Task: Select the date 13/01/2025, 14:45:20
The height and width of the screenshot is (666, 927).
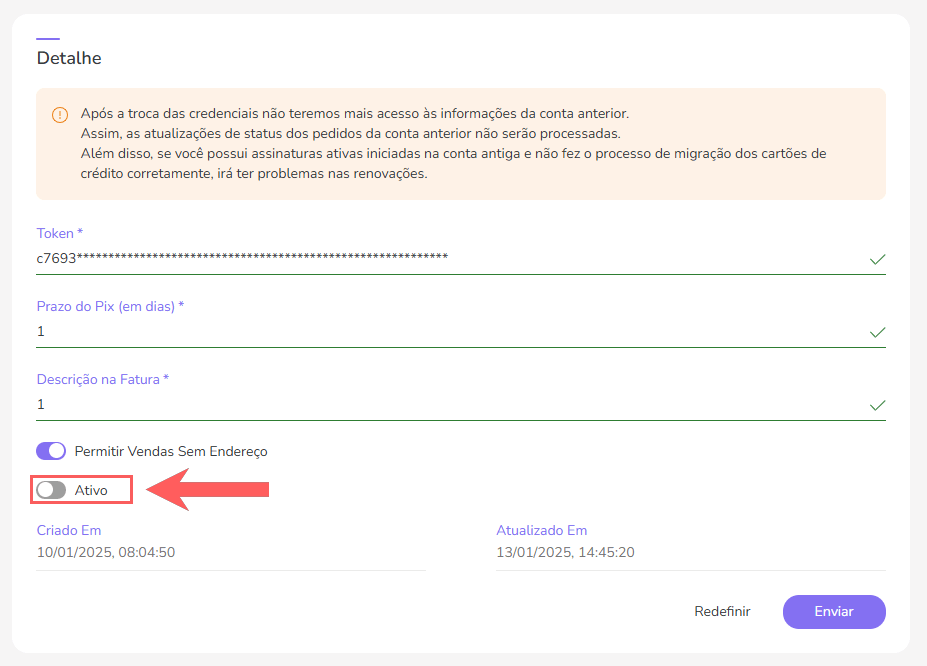Action: [x=565, y=553]
